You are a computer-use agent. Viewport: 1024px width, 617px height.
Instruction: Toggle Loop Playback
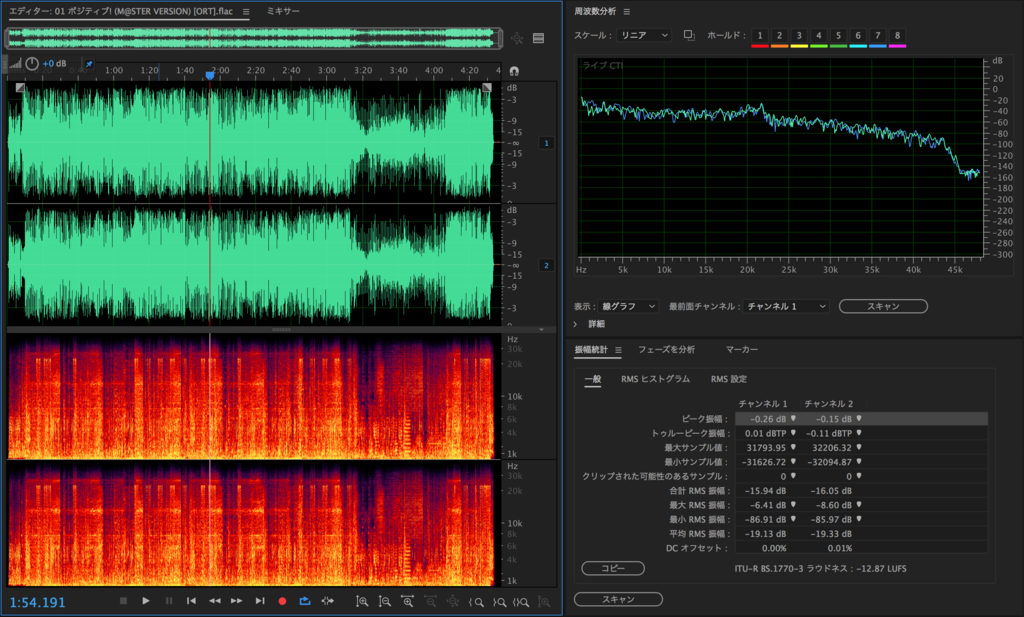[305, 601]
